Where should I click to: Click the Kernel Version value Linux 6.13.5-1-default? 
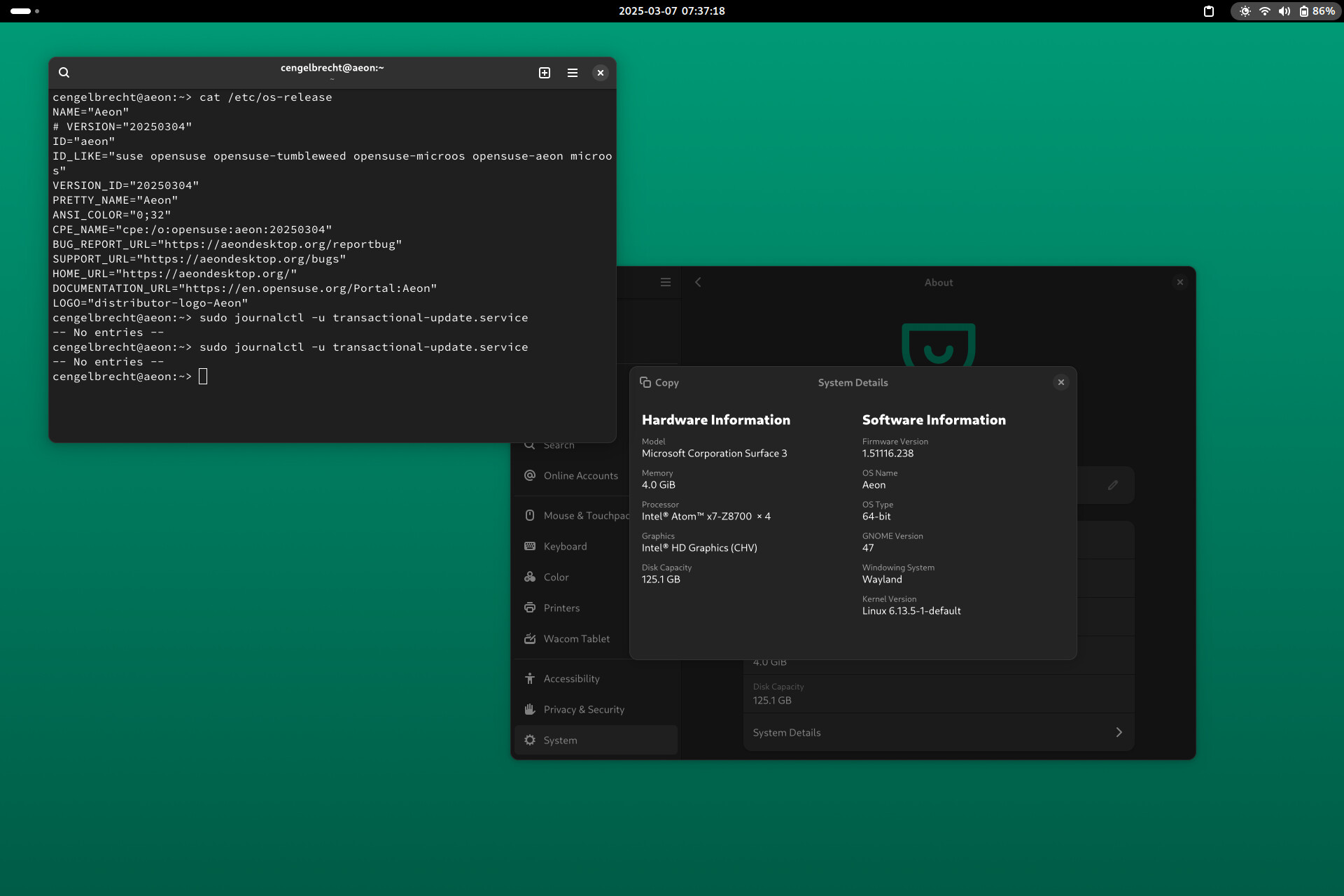click(x=911, y=611)
